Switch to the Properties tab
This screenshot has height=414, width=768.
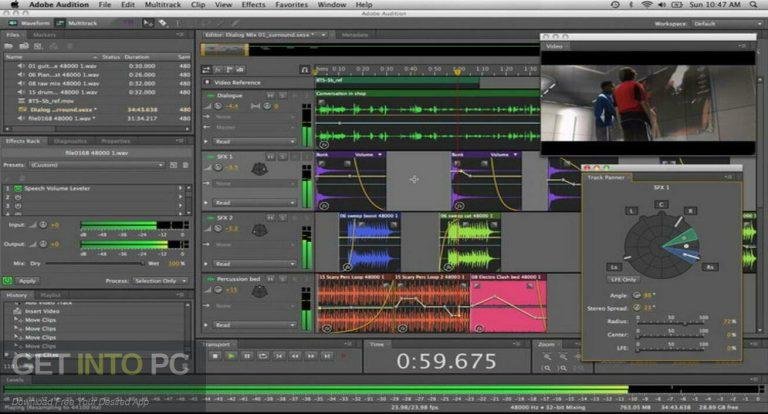click(x=116, y=141)
